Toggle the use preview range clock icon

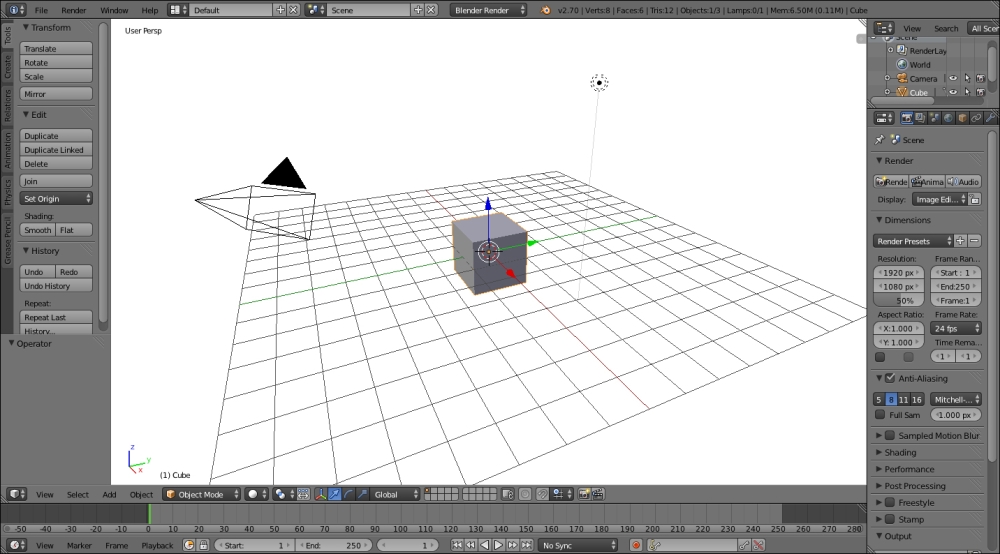click(189, 545)
